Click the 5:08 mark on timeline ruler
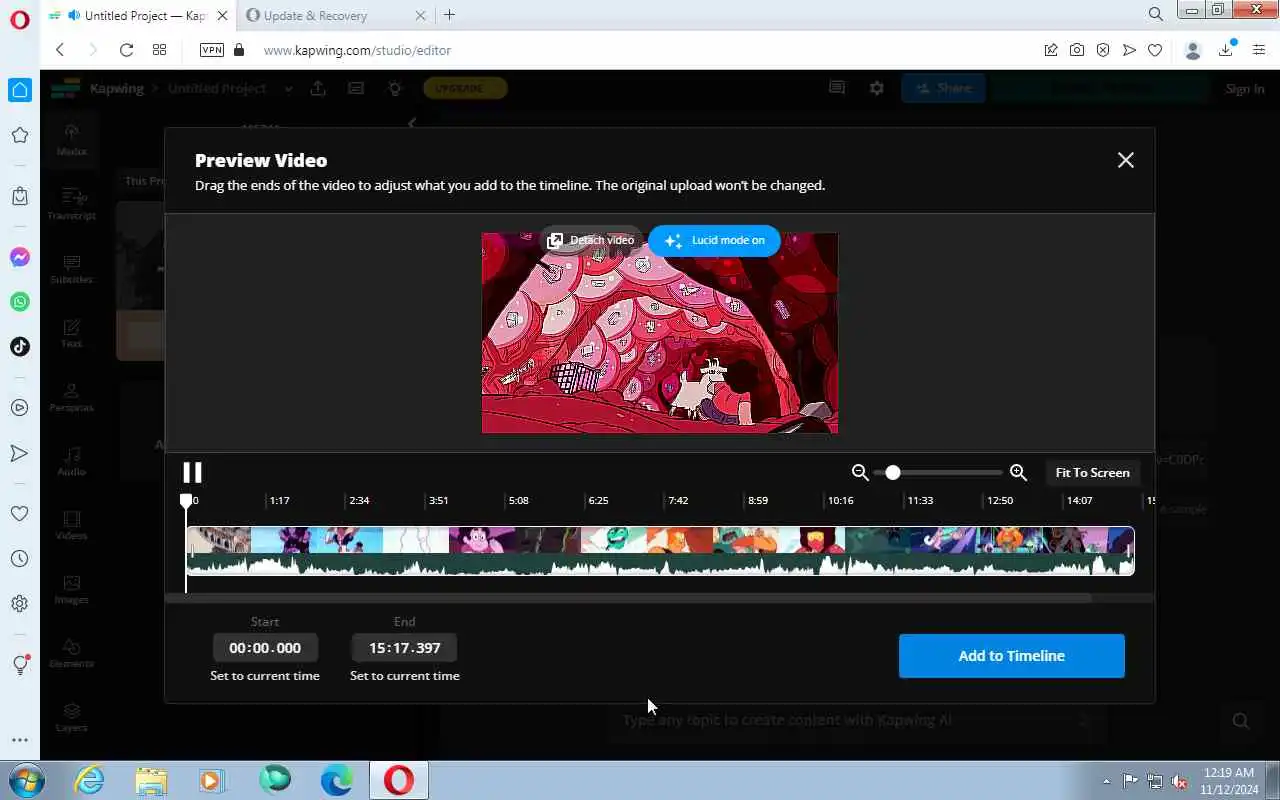1280x800 pixels. tap(518, 500)
